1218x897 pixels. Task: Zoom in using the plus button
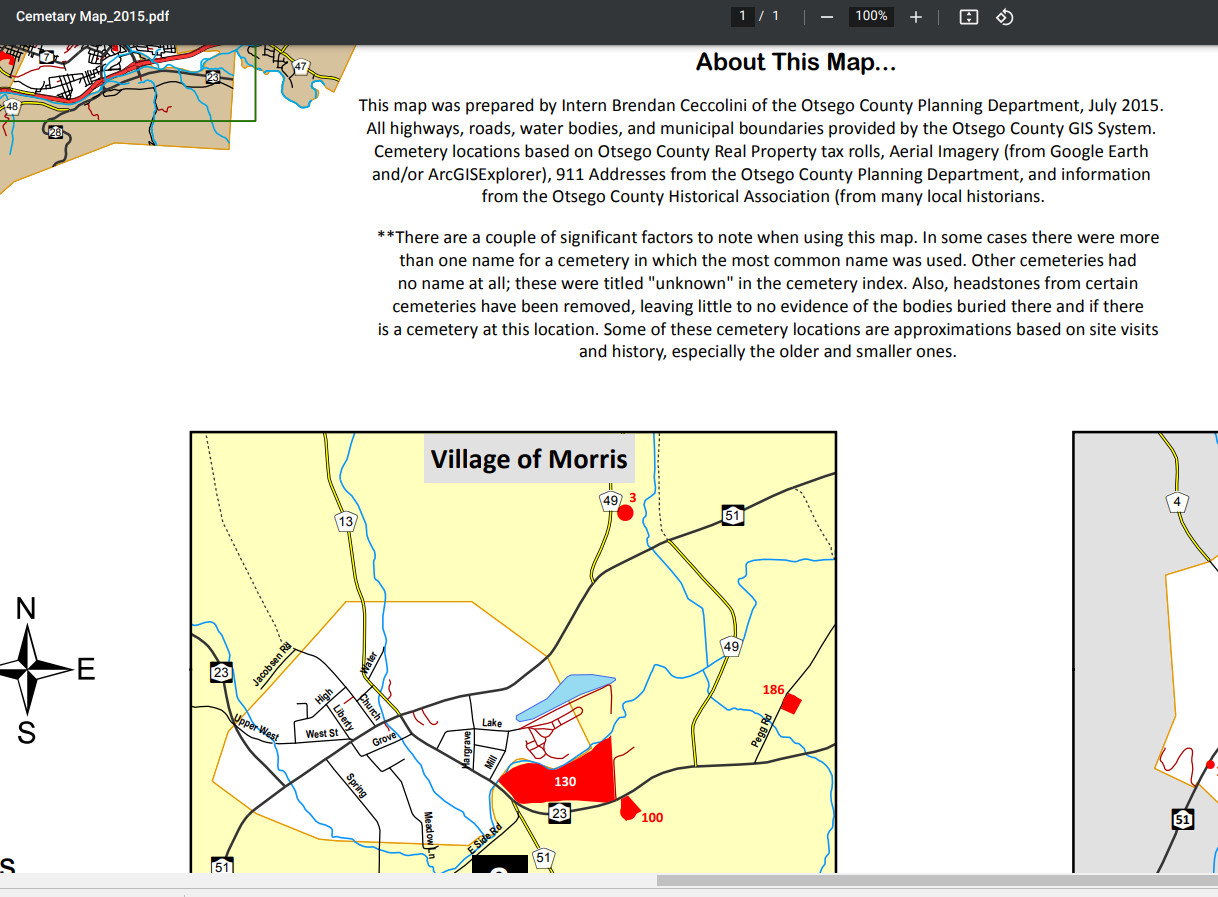click(x=916, y=17)
